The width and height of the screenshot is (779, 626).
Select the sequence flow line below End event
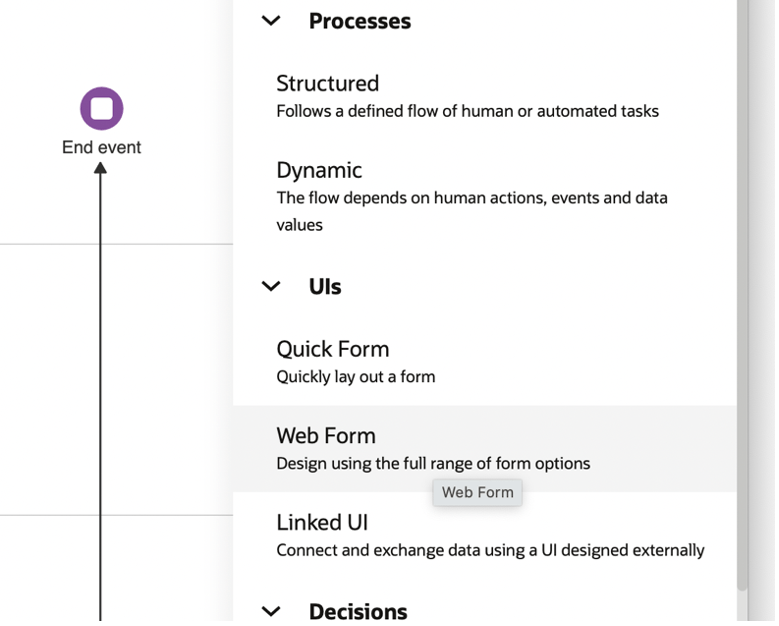(x=100, y=400)
